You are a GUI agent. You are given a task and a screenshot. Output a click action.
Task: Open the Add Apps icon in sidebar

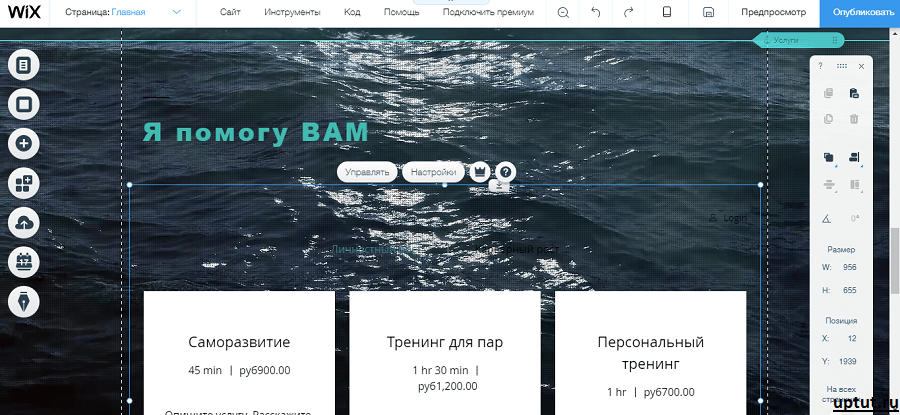(x=24, y=183)
